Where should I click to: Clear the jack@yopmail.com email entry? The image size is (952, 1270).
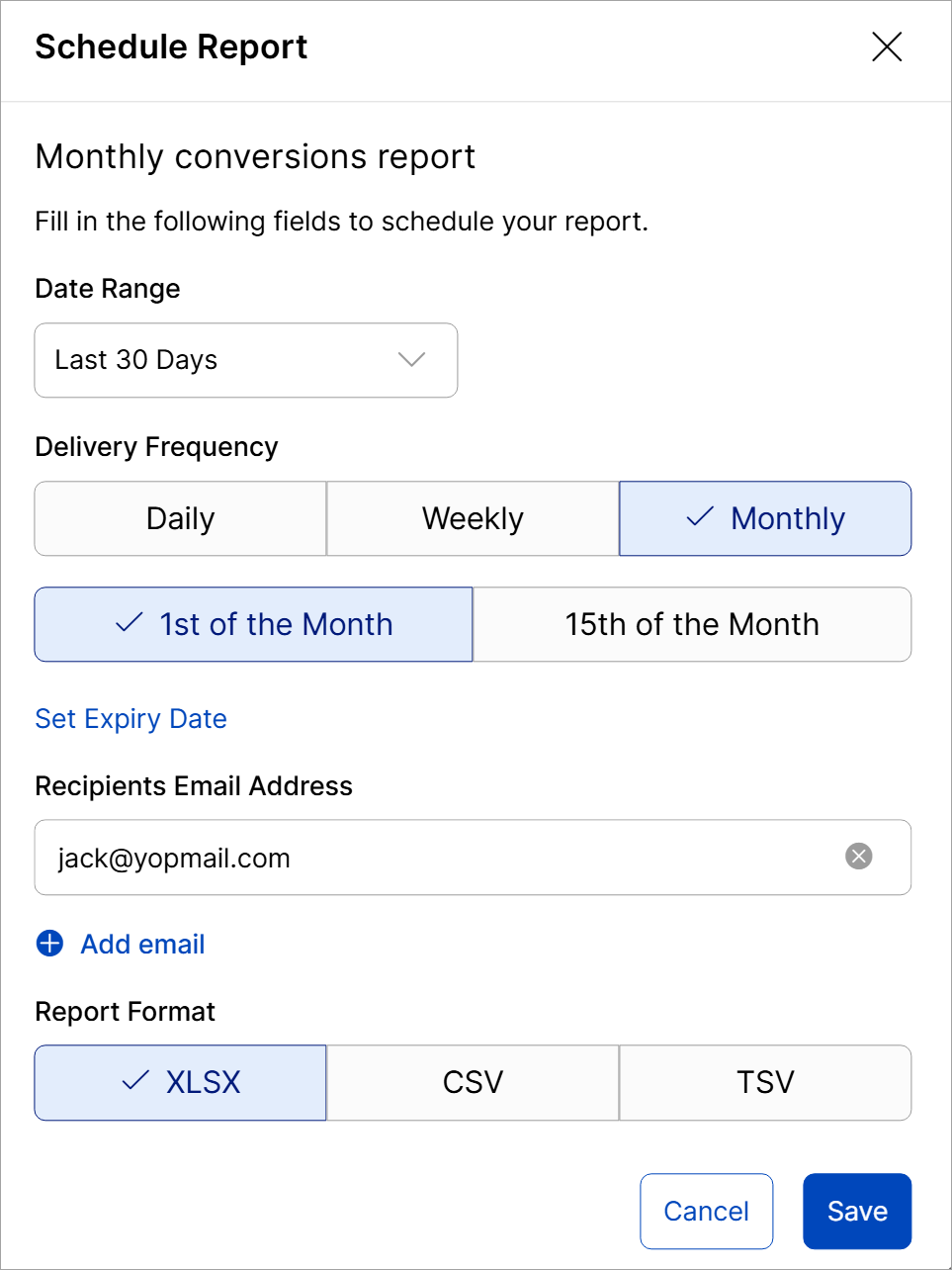(x=859, y=857)
